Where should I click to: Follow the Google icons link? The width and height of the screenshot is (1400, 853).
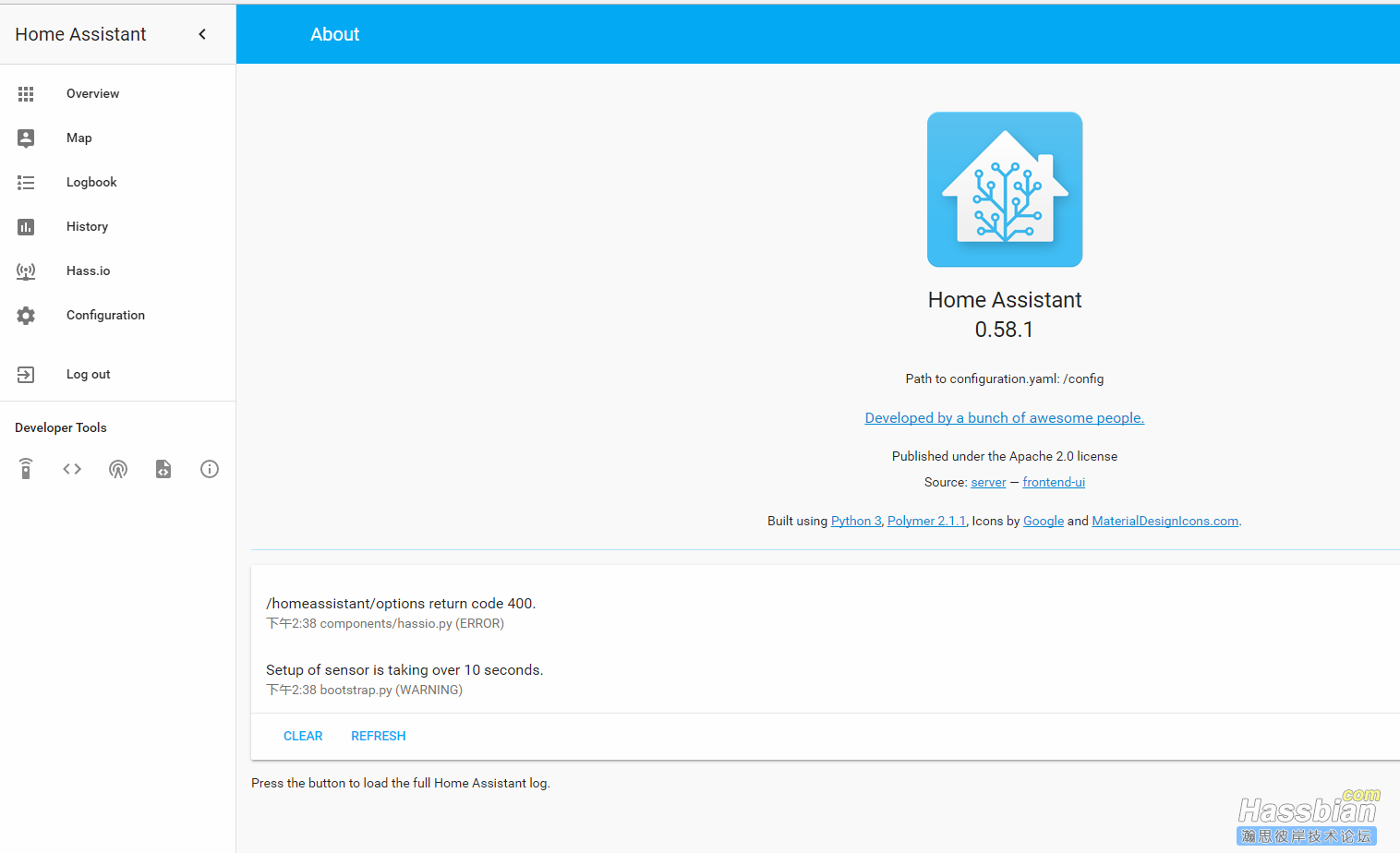[1044, 522]
